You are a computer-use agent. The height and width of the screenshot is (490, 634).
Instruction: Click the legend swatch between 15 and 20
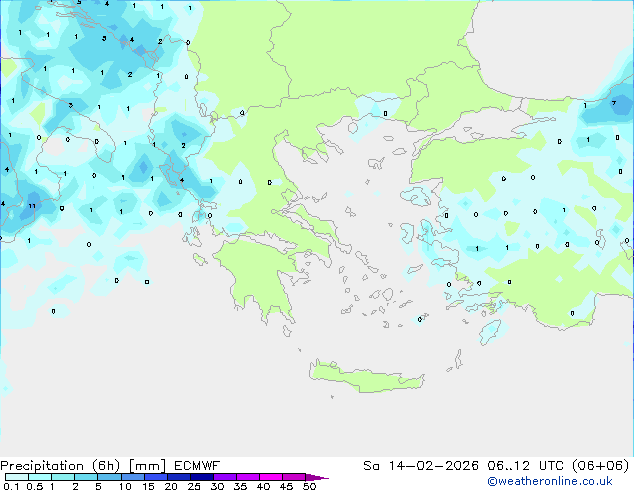coord(155,477)
